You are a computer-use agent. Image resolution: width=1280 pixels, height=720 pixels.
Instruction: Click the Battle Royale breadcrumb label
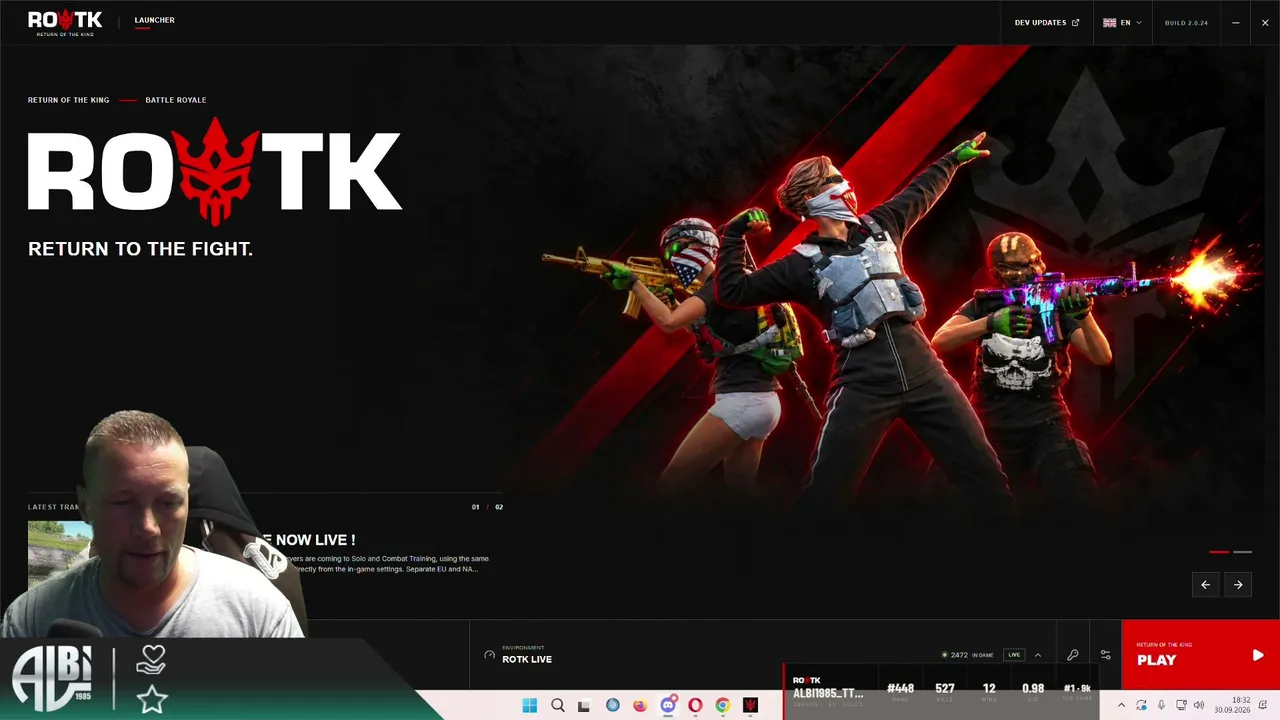click(x=176, y=100)
